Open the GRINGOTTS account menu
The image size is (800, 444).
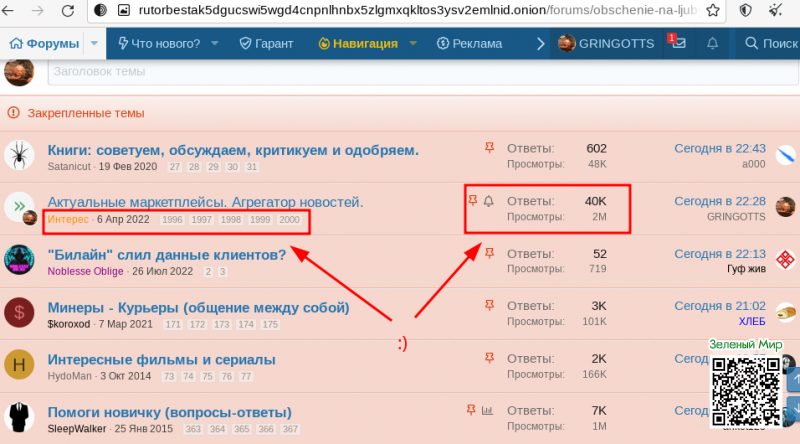[606, 43]
